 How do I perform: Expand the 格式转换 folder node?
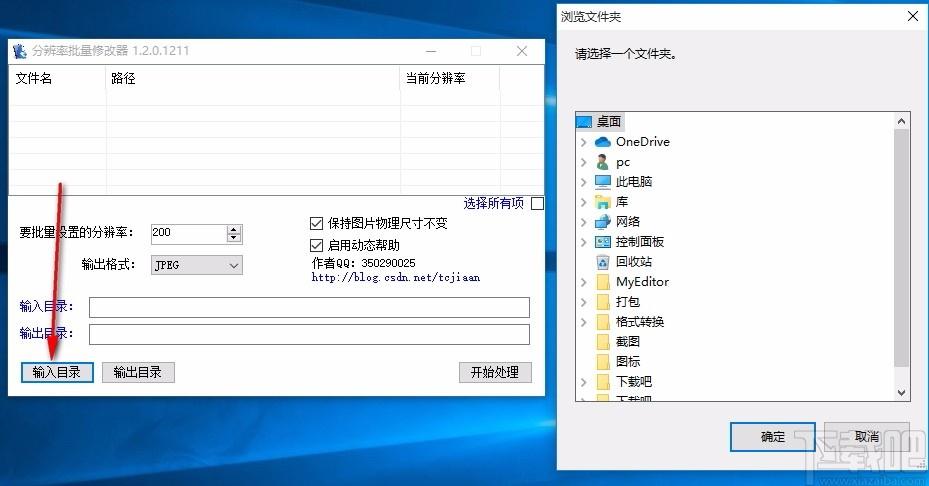click(584, 322)
